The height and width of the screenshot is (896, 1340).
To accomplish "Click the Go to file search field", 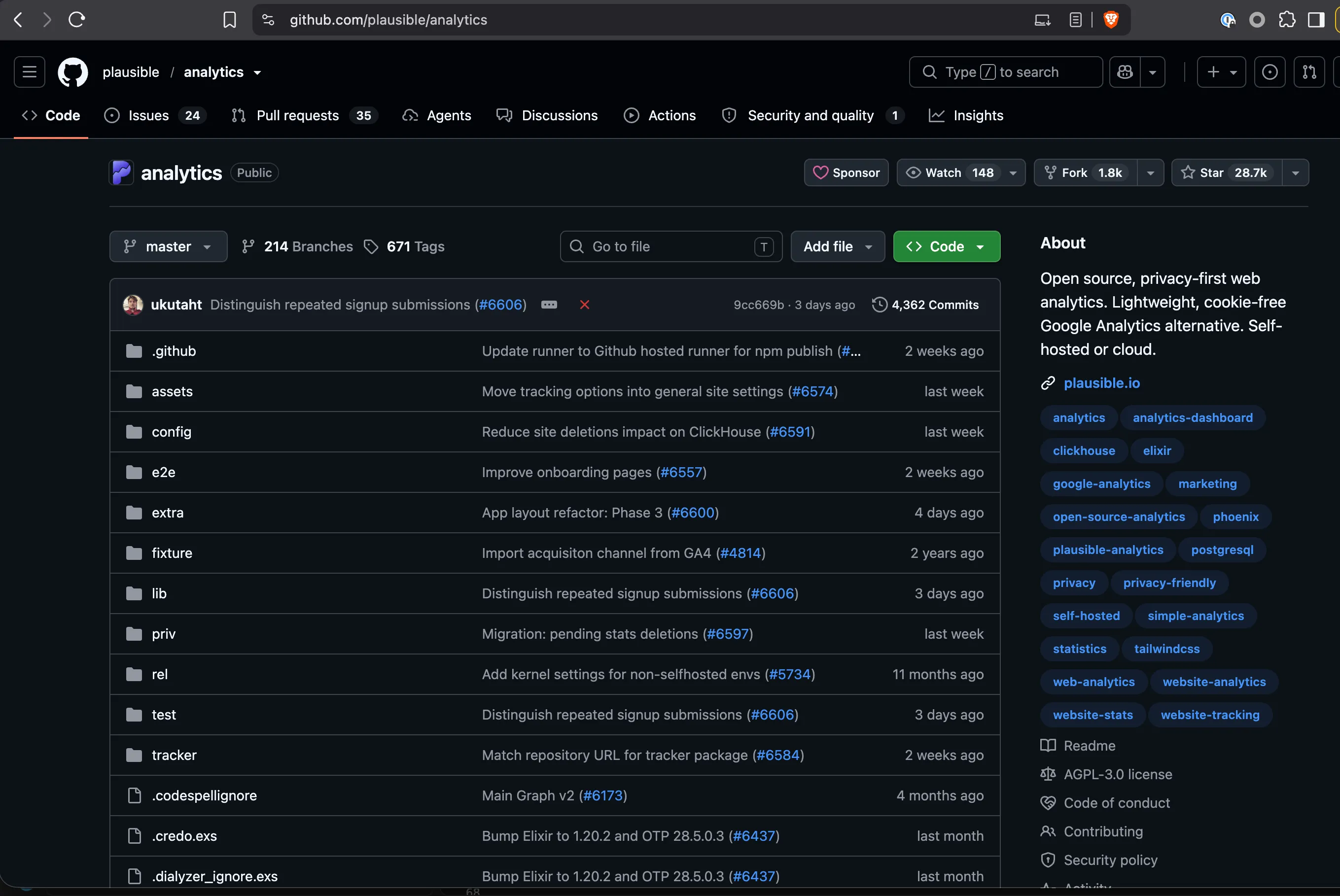I will [x=671, y=246].
